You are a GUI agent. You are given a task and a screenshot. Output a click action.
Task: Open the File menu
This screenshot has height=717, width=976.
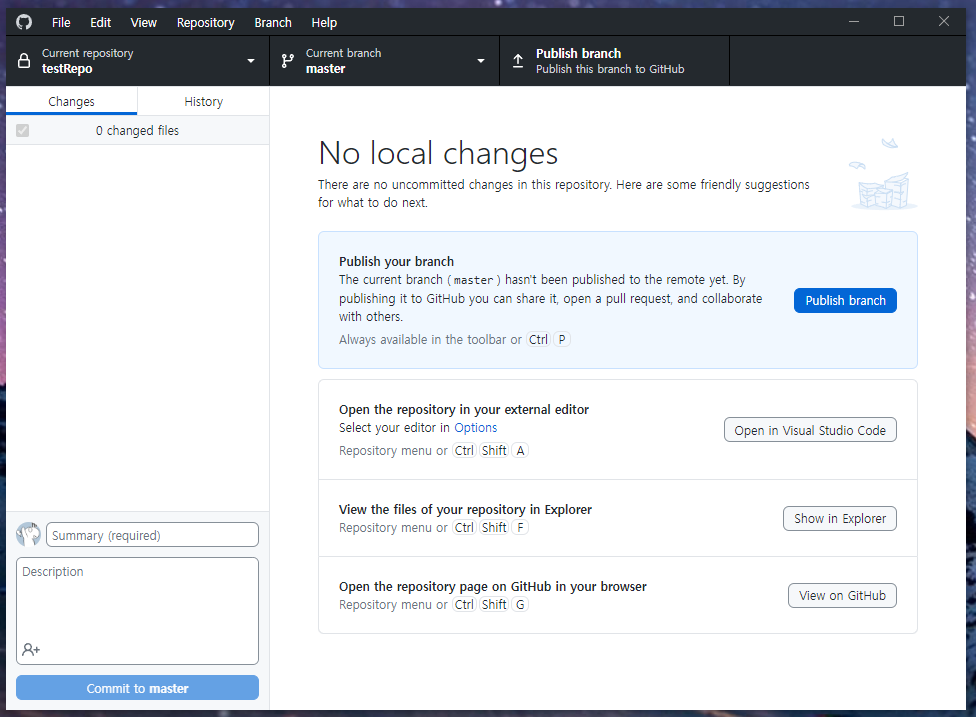[x=61, y=22]
